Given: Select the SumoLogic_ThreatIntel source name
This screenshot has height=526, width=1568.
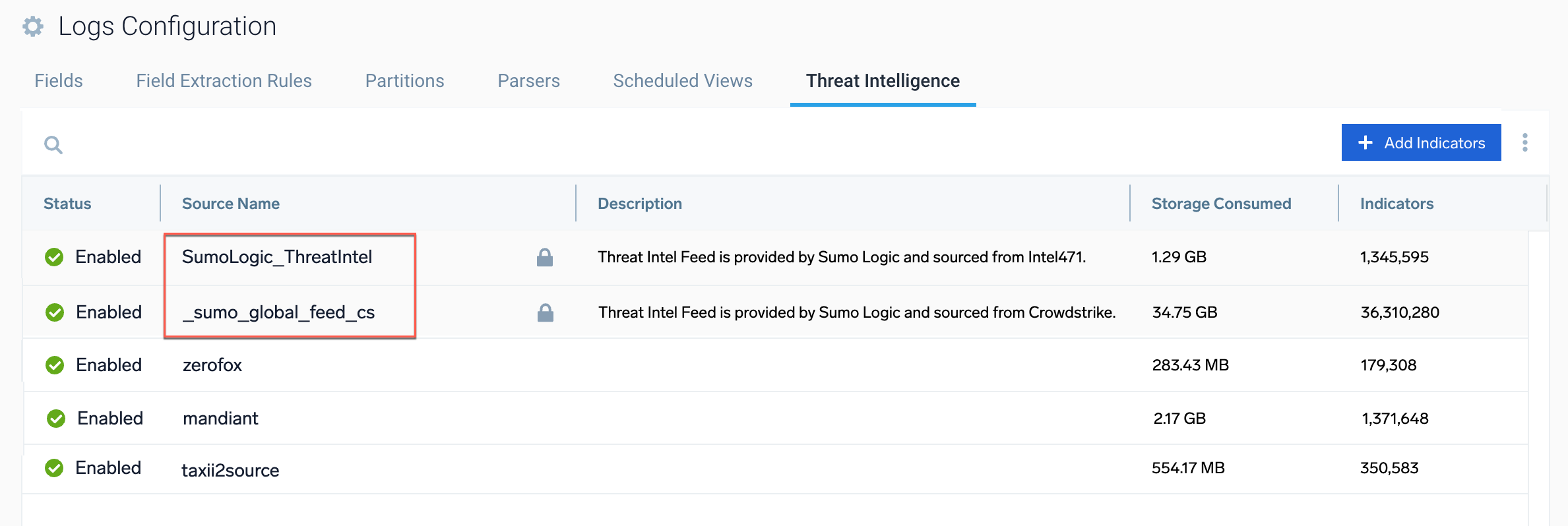Looking at the screenshot, I should point(277,257).
